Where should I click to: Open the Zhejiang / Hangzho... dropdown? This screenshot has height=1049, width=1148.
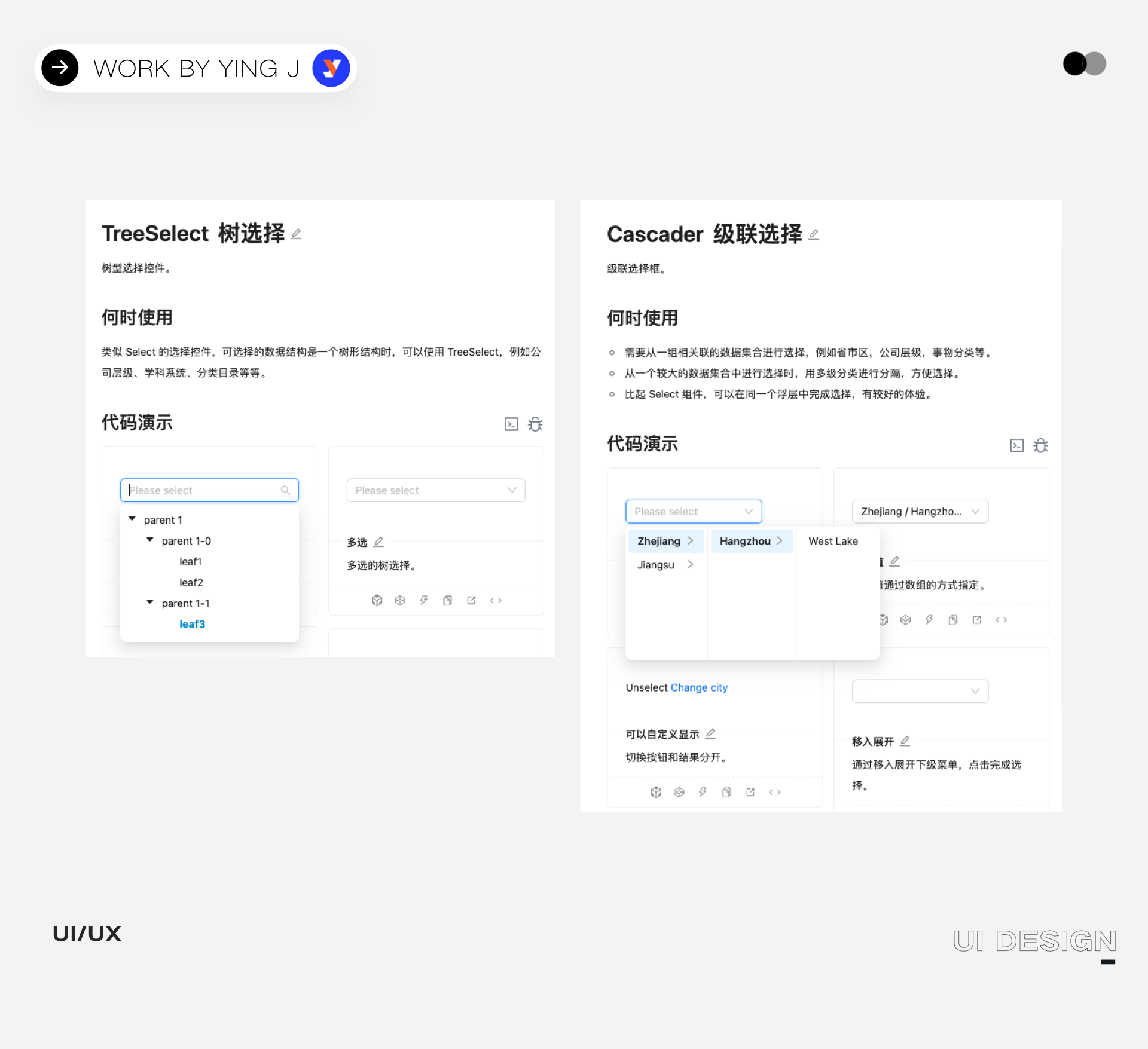(x=920, y=512)
